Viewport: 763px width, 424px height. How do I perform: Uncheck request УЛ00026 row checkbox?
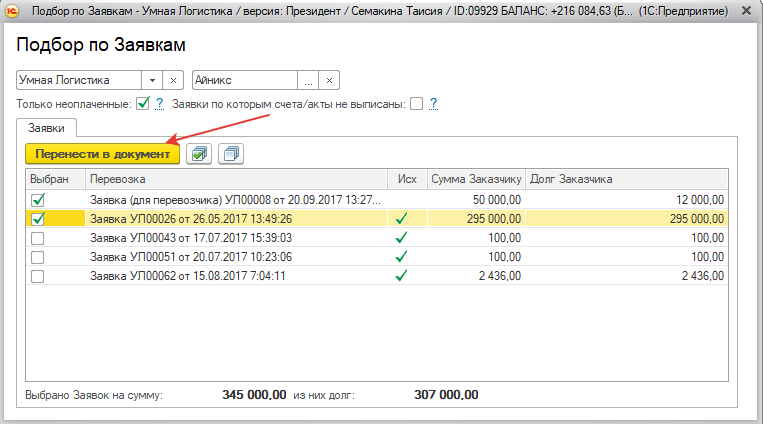coord(37,219)
